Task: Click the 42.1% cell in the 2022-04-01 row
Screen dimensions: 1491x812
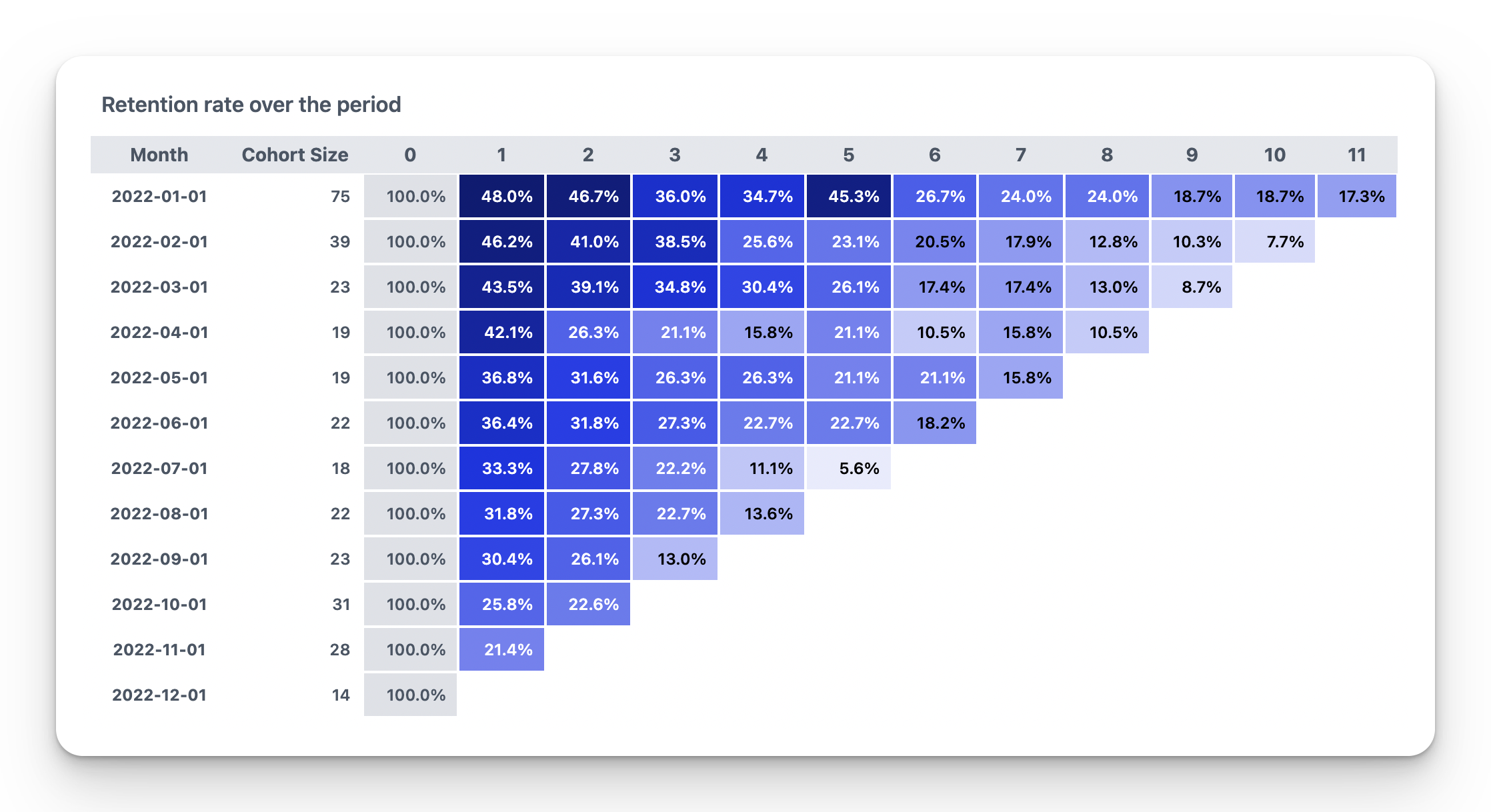Action: tap(501, 332)
